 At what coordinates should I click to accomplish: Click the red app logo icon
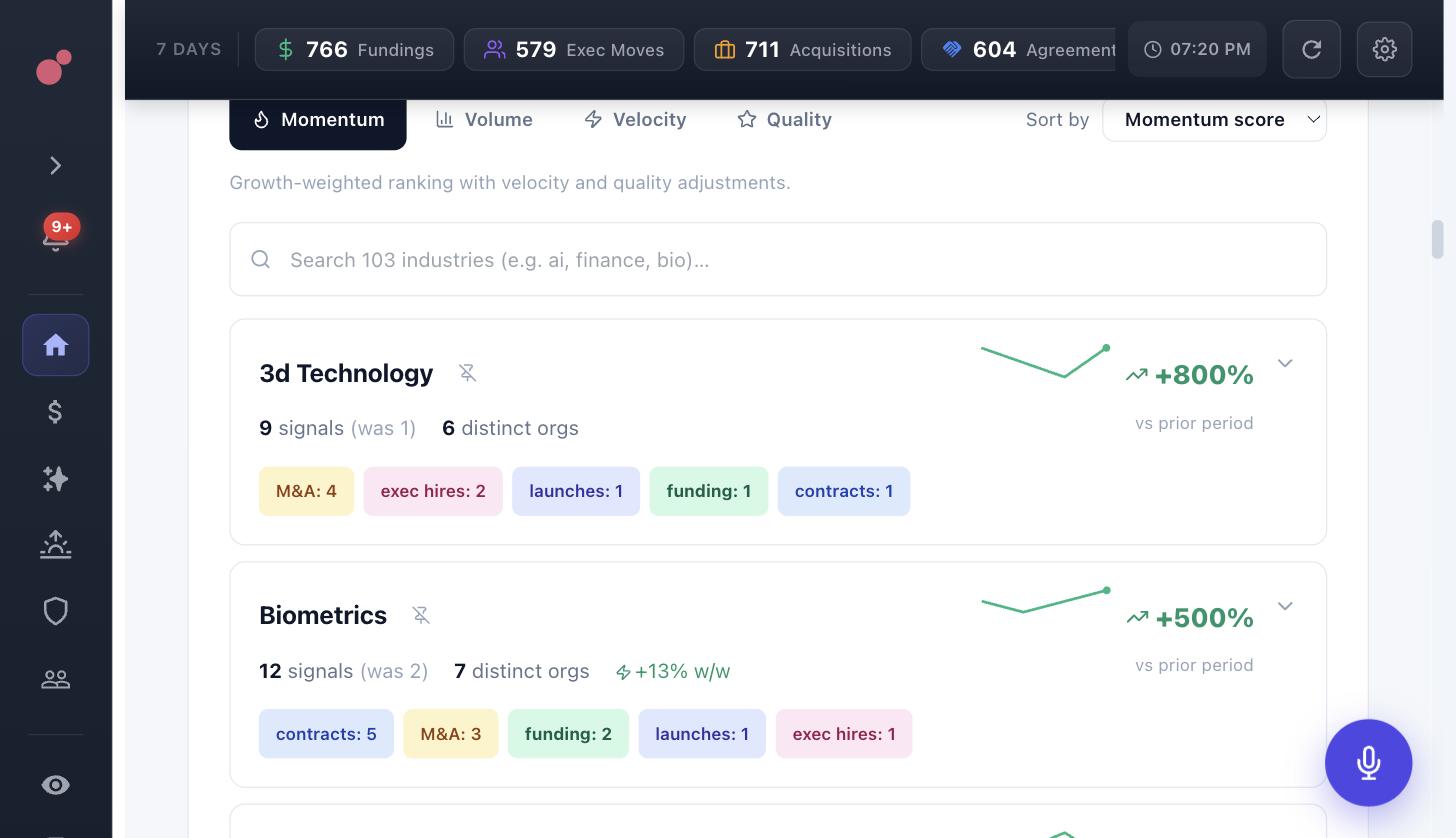pos(54,67)
